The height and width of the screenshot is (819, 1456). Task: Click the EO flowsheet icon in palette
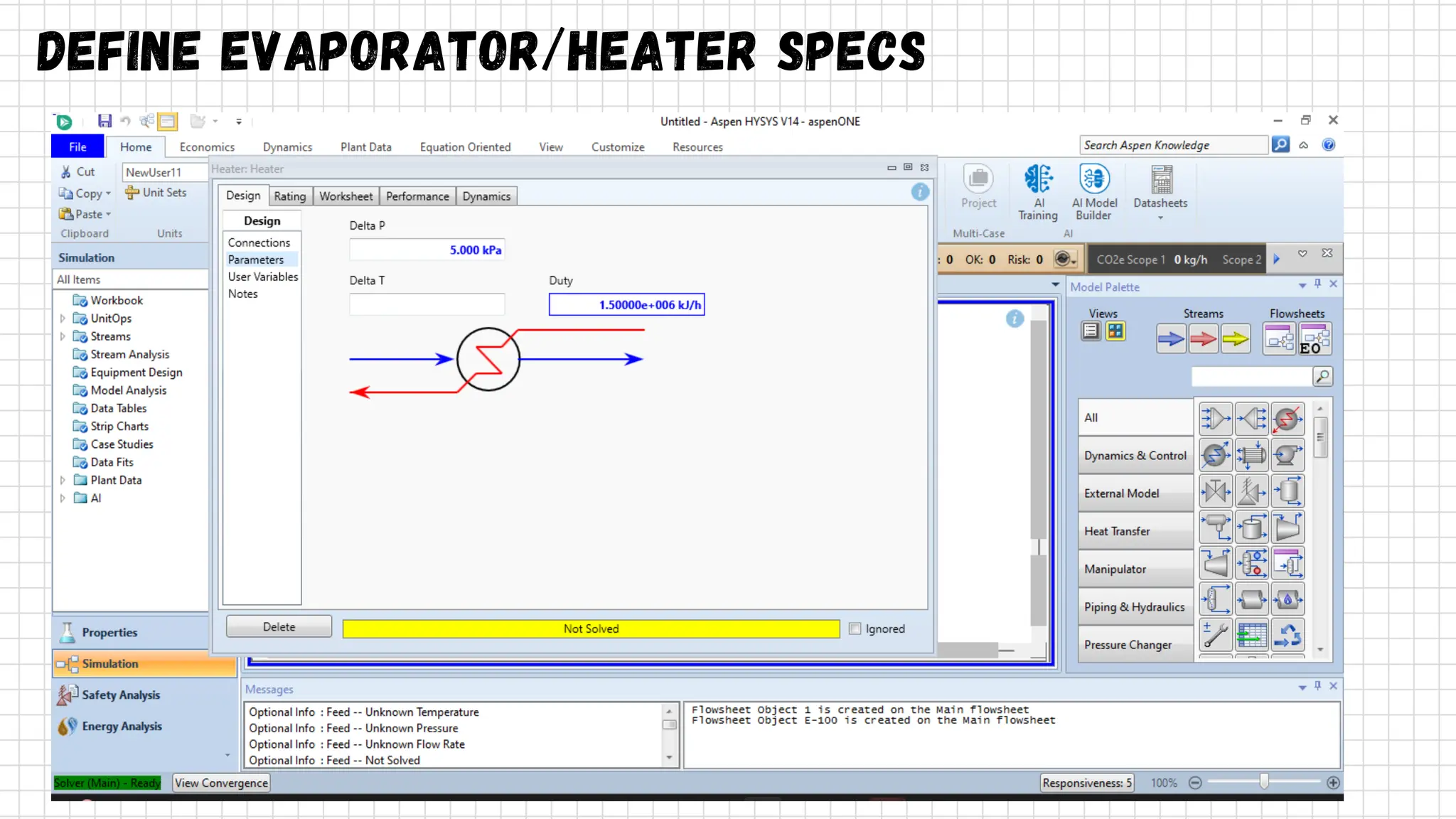(x=1315, y=339)
